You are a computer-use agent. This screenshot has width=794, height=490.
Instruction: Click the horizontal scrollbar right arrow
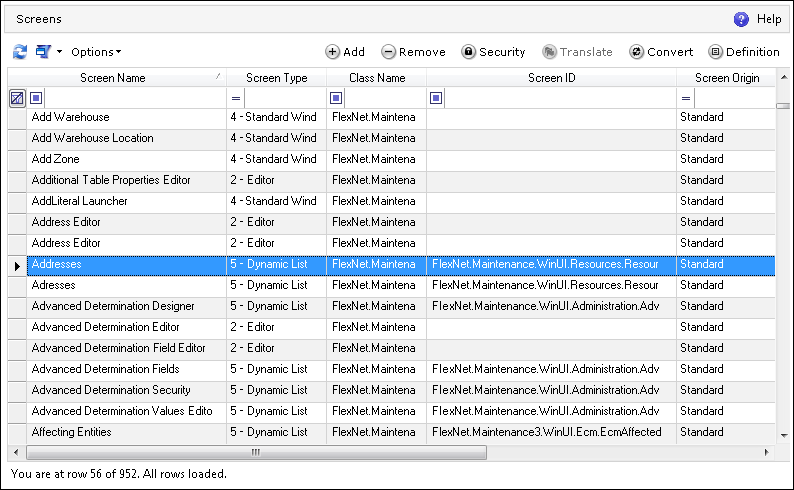click(766, 452)
